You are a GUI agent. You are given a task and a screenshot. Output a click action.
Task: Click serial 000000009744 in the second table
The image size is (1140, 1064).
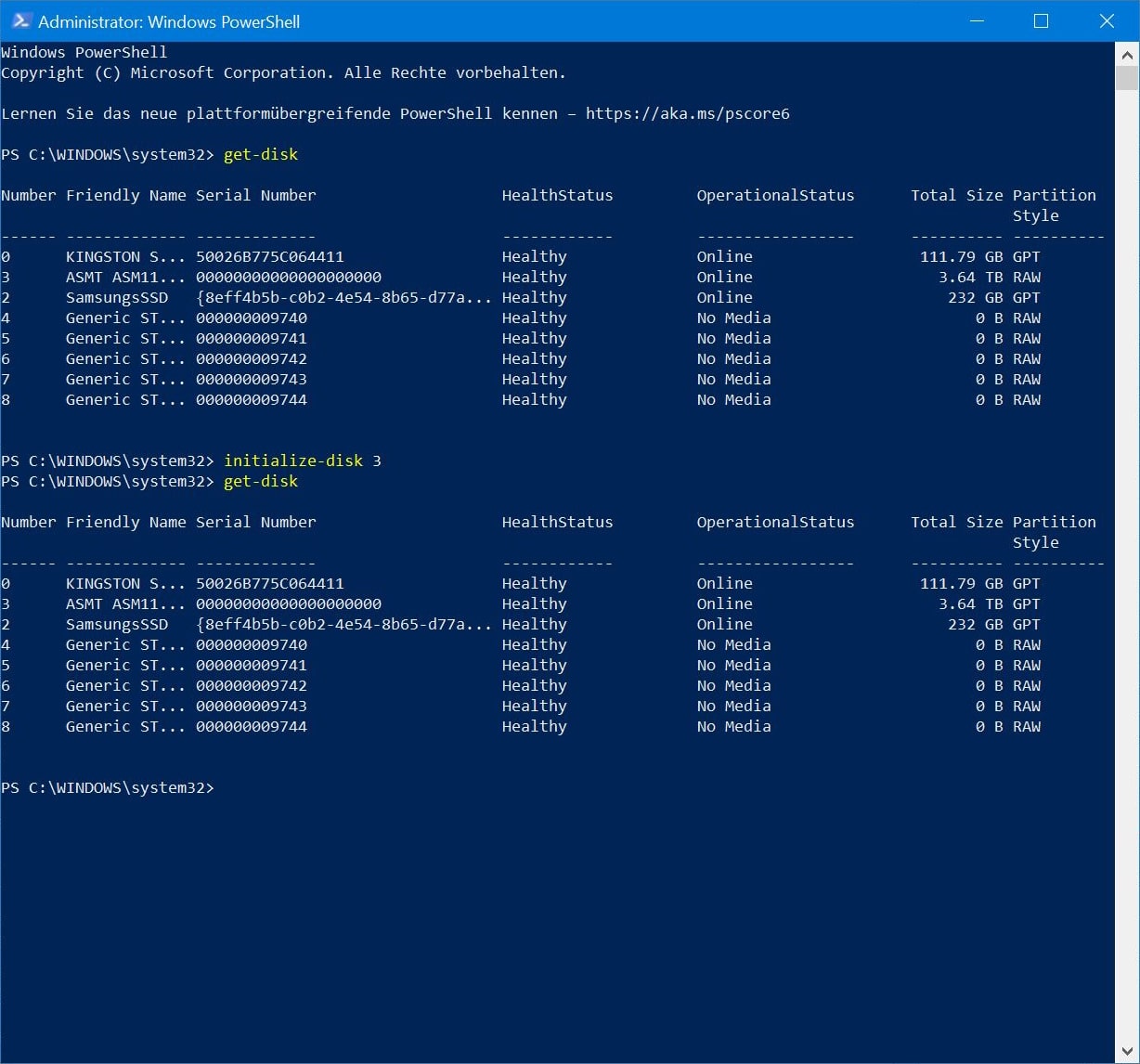252,726
